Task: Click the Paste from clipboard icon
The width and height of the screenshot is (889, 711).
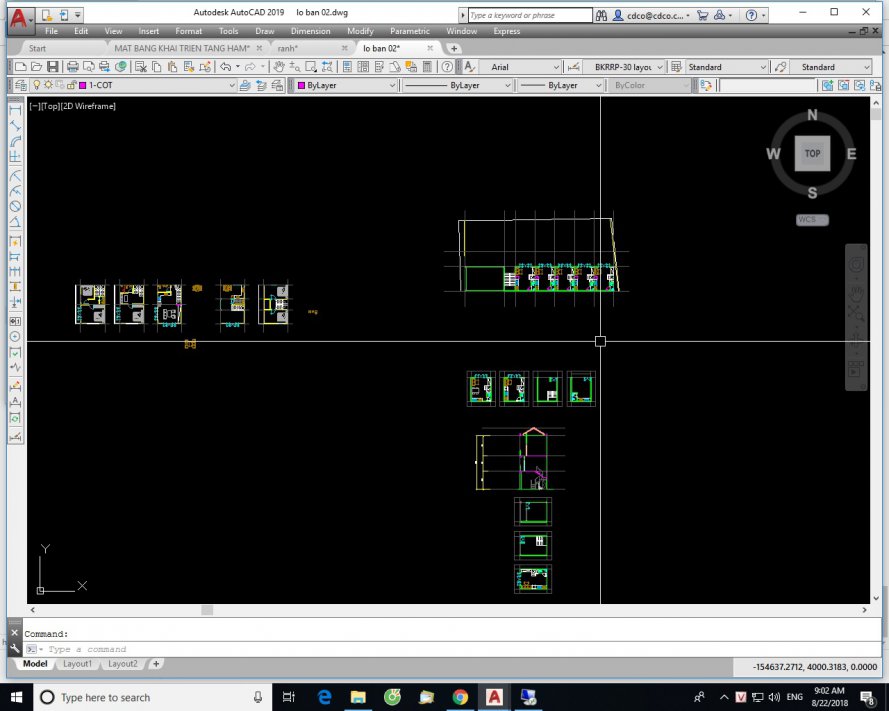Action: pos(172,67)
